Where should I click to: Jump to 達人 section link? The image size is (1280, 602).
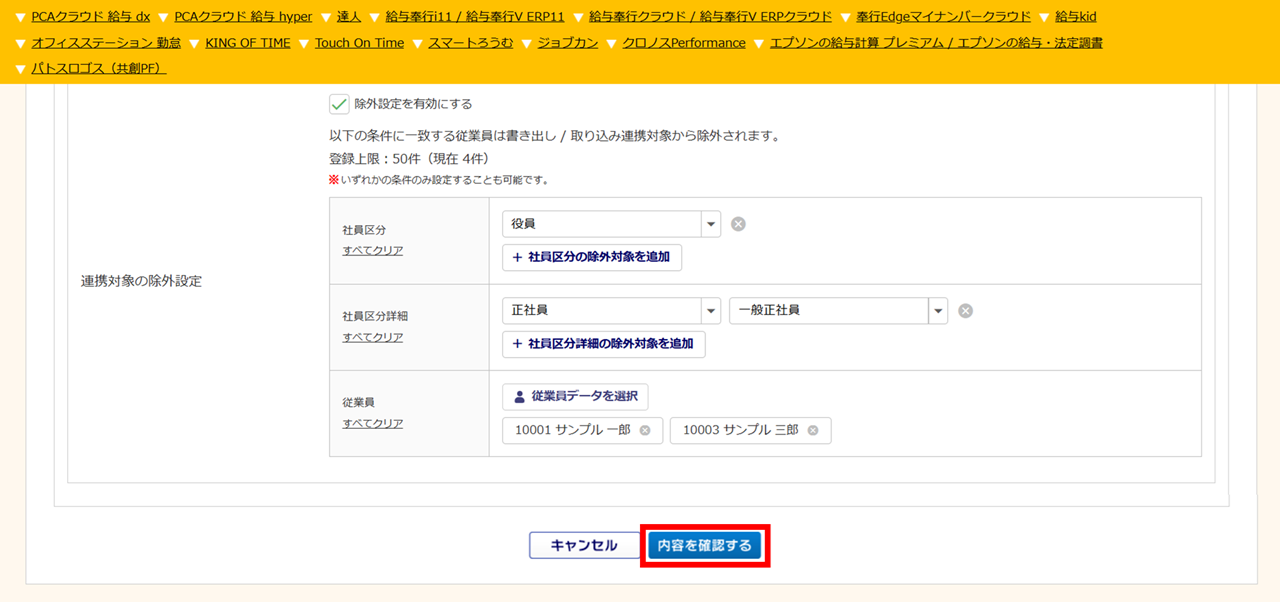coord(349,17)
